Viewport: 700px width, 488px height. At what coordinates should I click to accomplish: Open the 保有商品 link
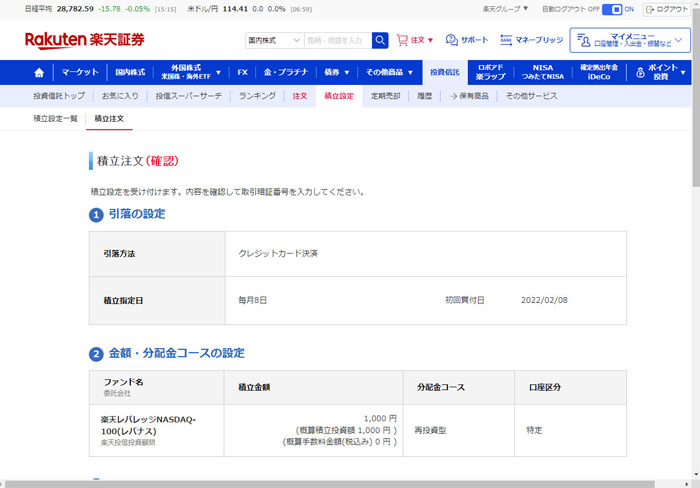466,96
